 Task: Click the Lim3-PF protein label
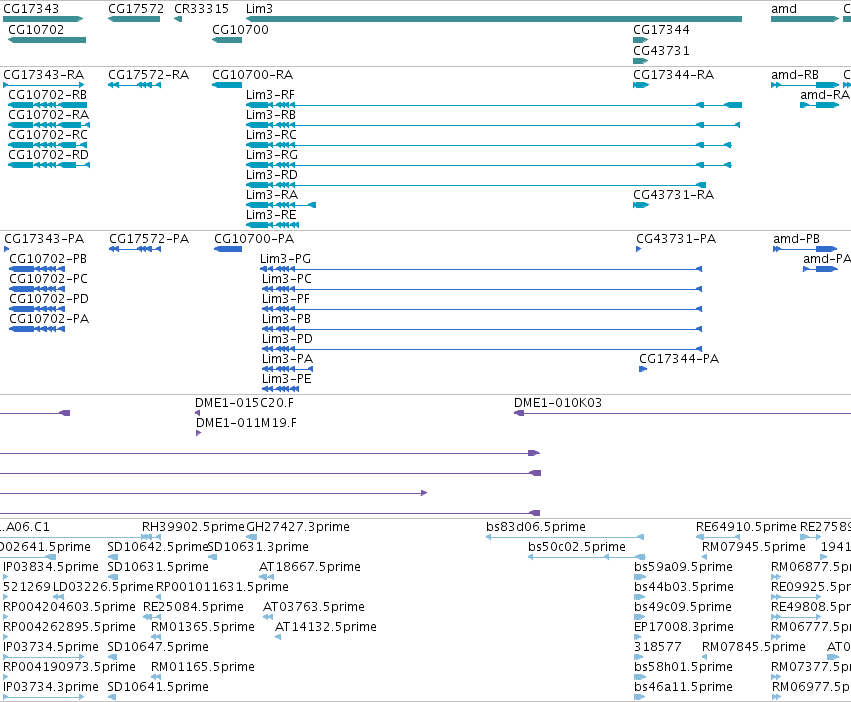point(286,299)
